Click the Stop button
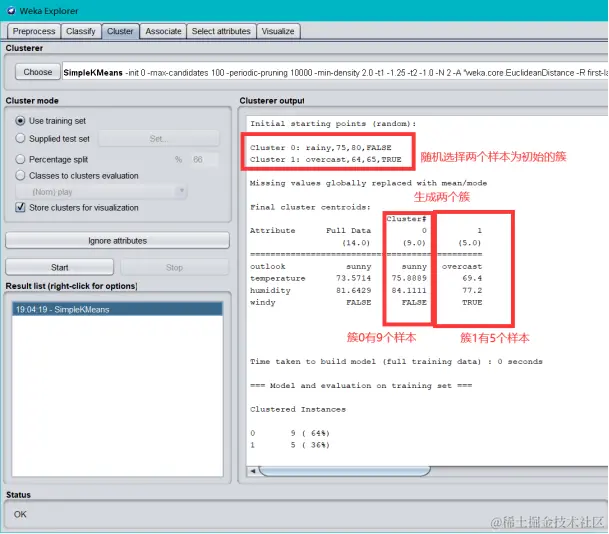The height and width of the screenshot is (534, 609). coord(174,267)
